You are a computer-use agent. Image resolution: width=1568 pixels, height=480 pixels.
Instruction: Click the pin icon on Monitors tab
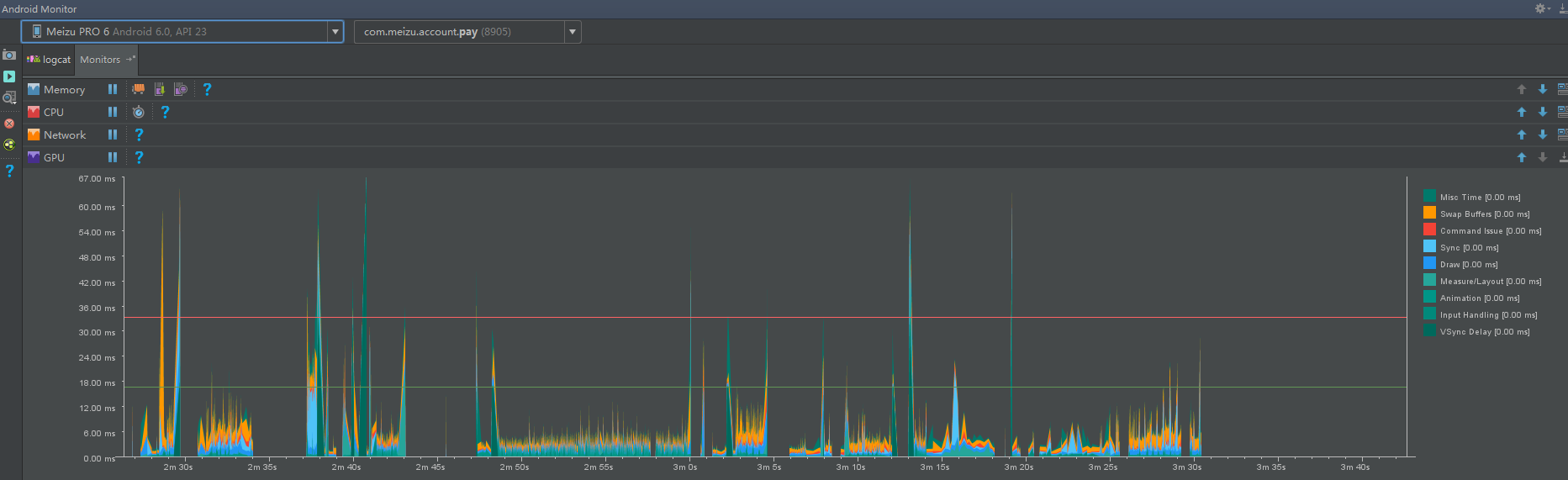click(130, 59)
